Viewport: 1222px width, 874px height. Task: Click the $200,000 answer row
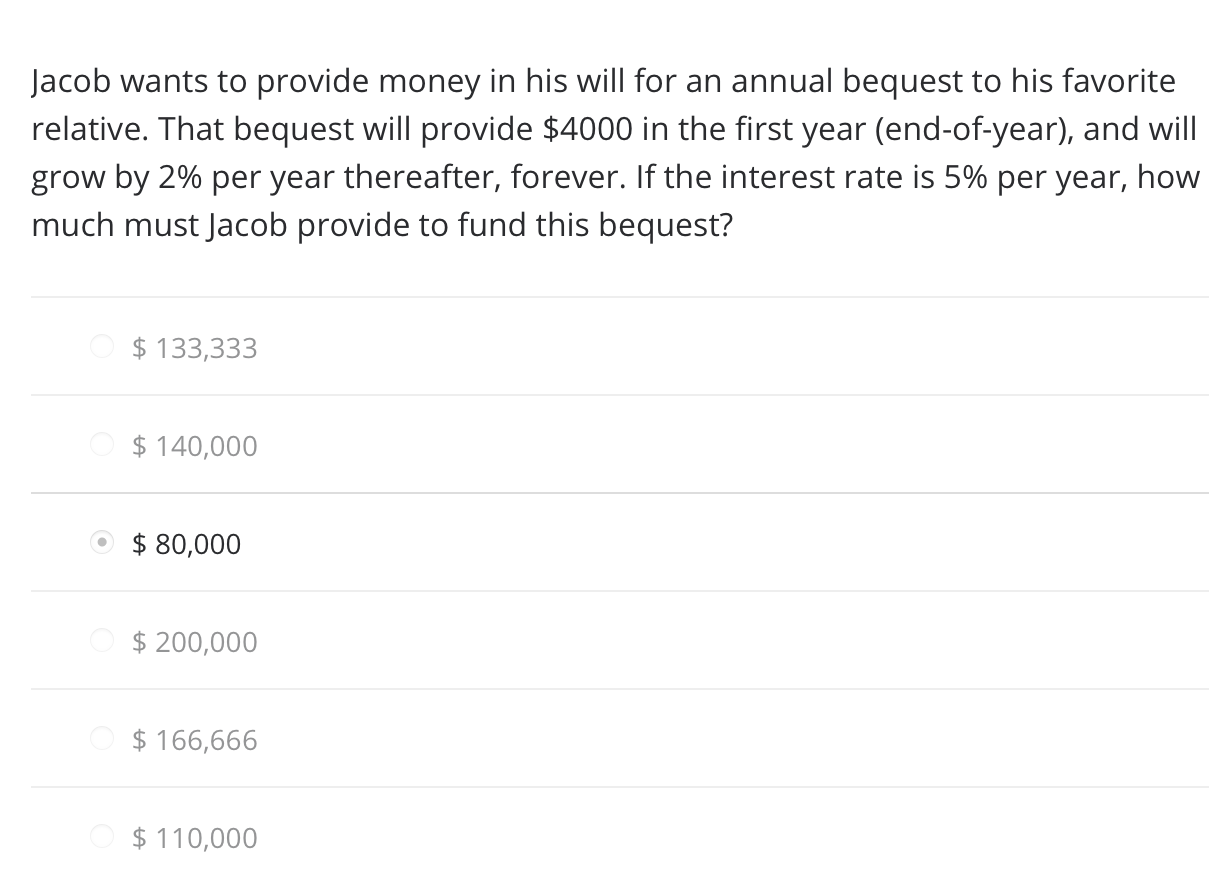pyautogui.click(x=614, y=641)
